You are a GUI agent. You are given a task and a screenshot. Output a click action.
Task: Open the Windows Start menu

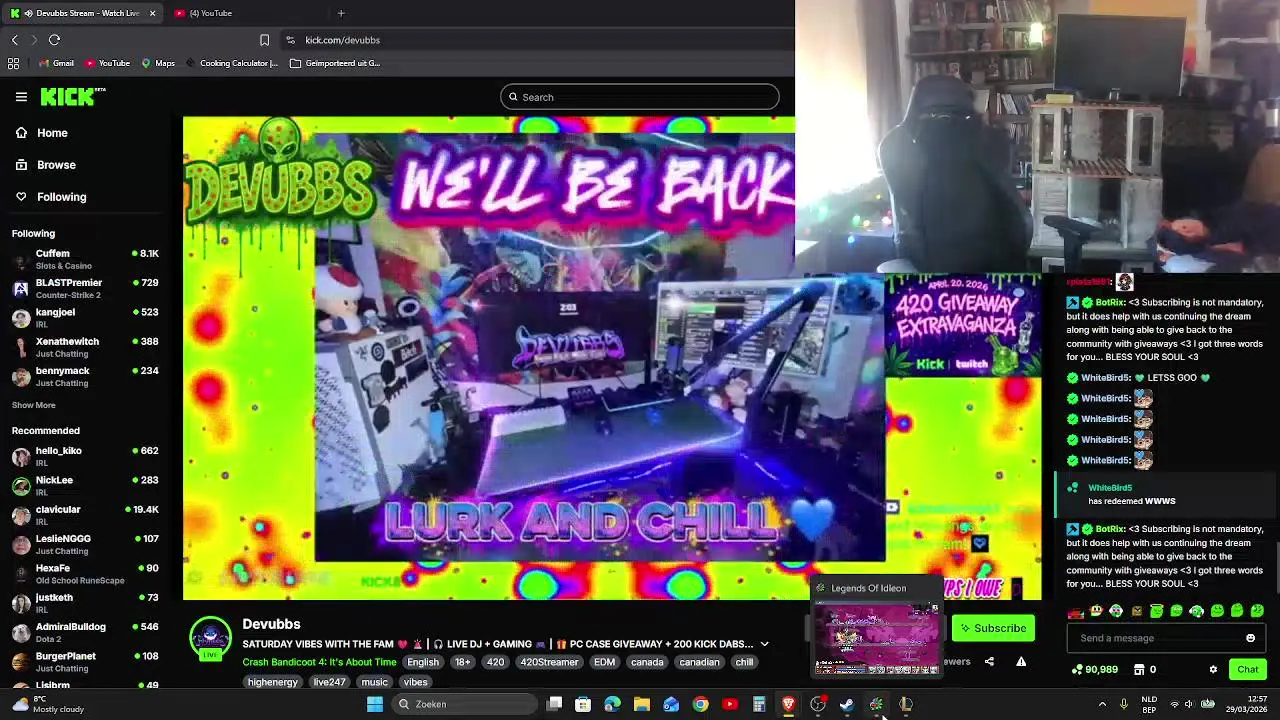pyautogui.click(x=375, y=704)
